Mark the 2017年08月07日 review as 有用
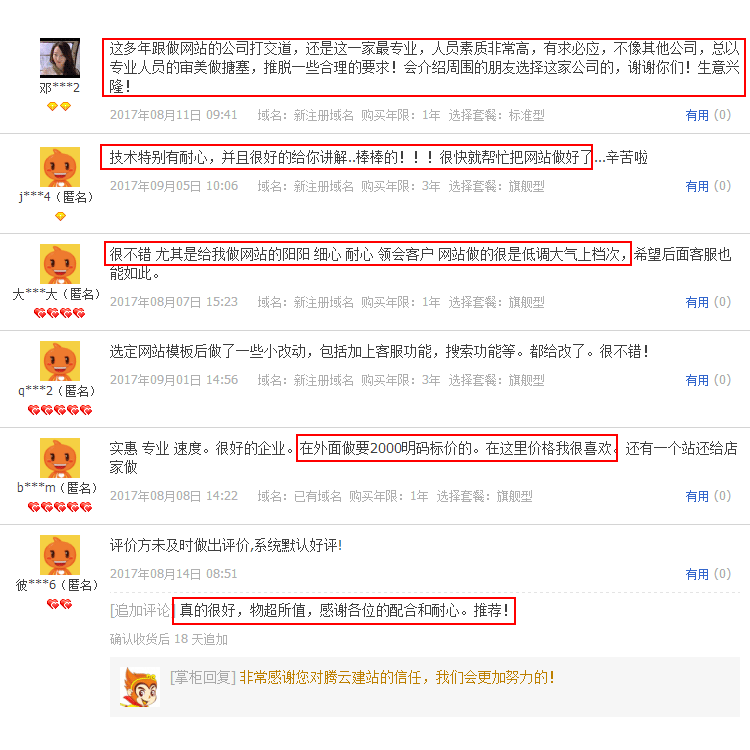 (x=696, y=302)
